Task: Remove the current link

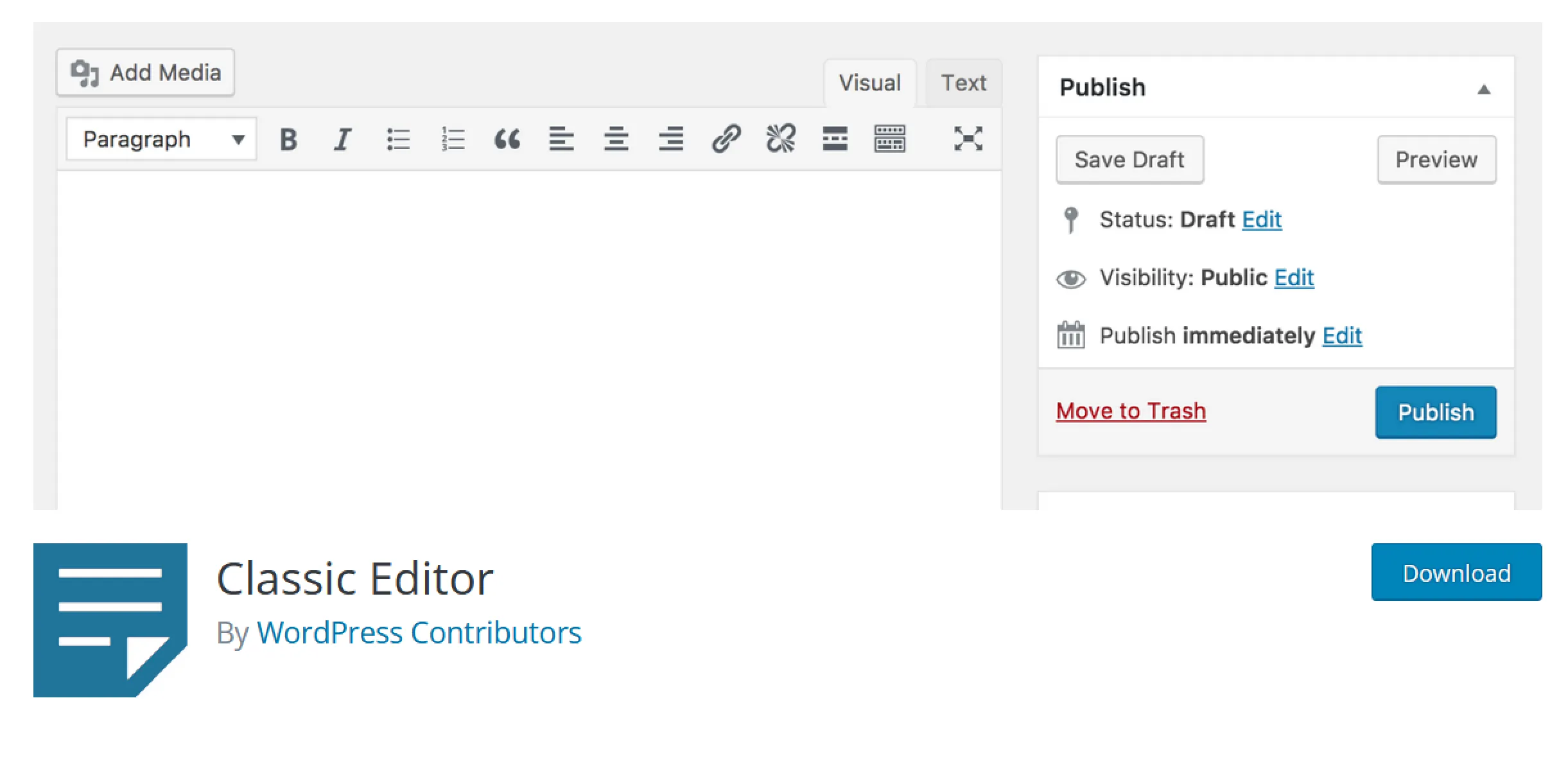Action: point(781,139)
